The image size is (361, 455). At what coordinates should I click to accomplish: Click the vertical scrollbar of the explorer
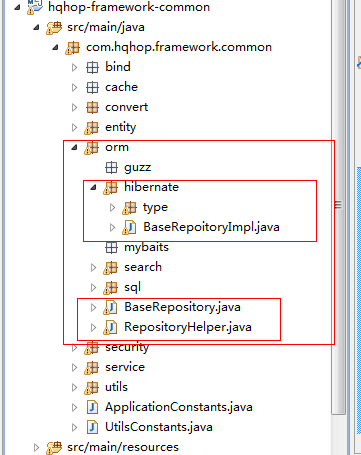point(338,207)
